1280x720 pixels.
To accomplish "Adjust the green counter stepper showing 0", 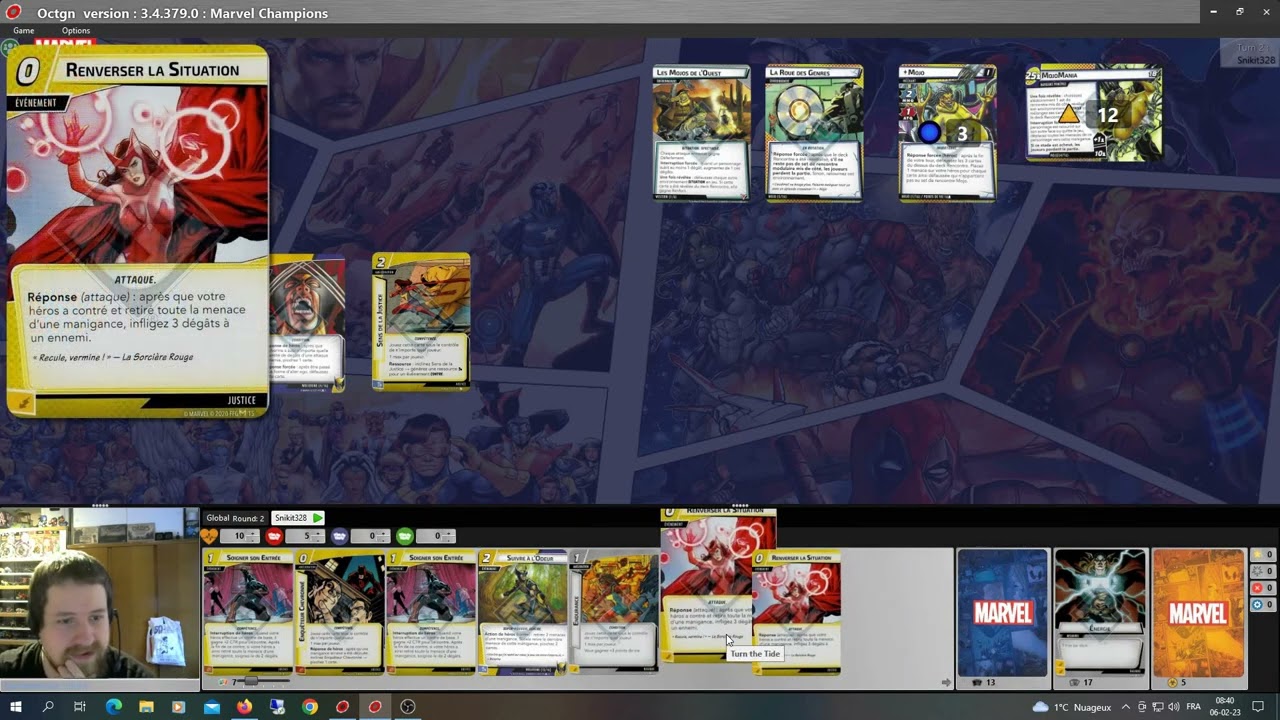I will click(x=437, y=536).
